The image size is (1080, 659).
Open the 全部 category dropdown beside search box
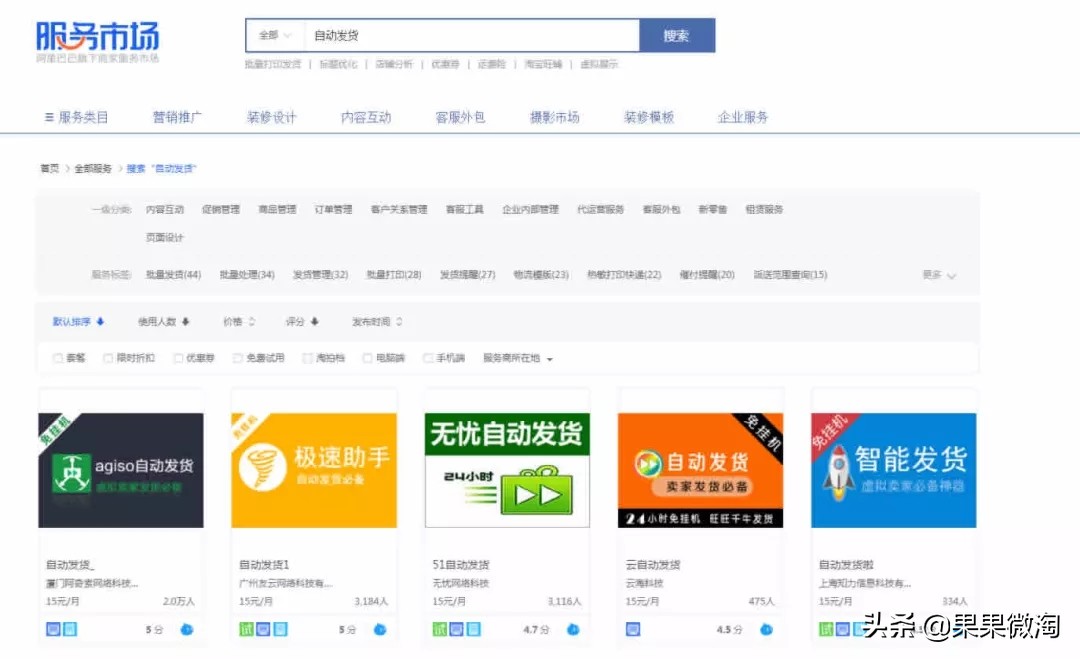(272, 34)
